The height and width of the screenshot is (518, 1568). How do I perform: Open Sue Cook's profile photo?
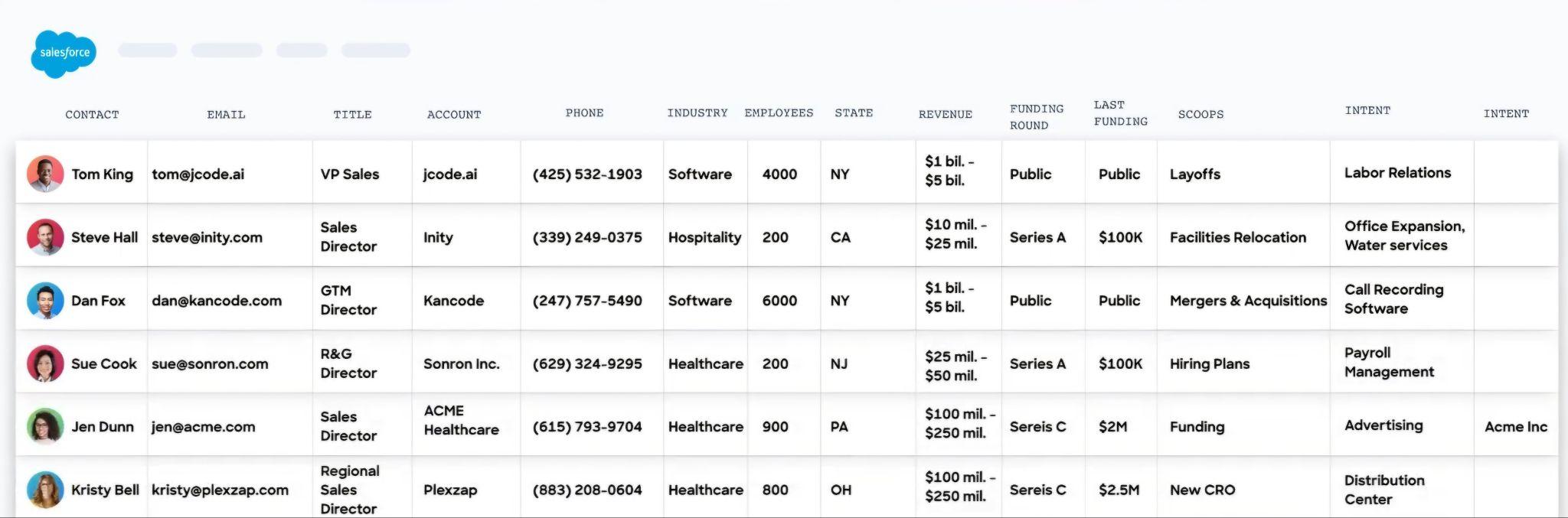pos(45,363)
